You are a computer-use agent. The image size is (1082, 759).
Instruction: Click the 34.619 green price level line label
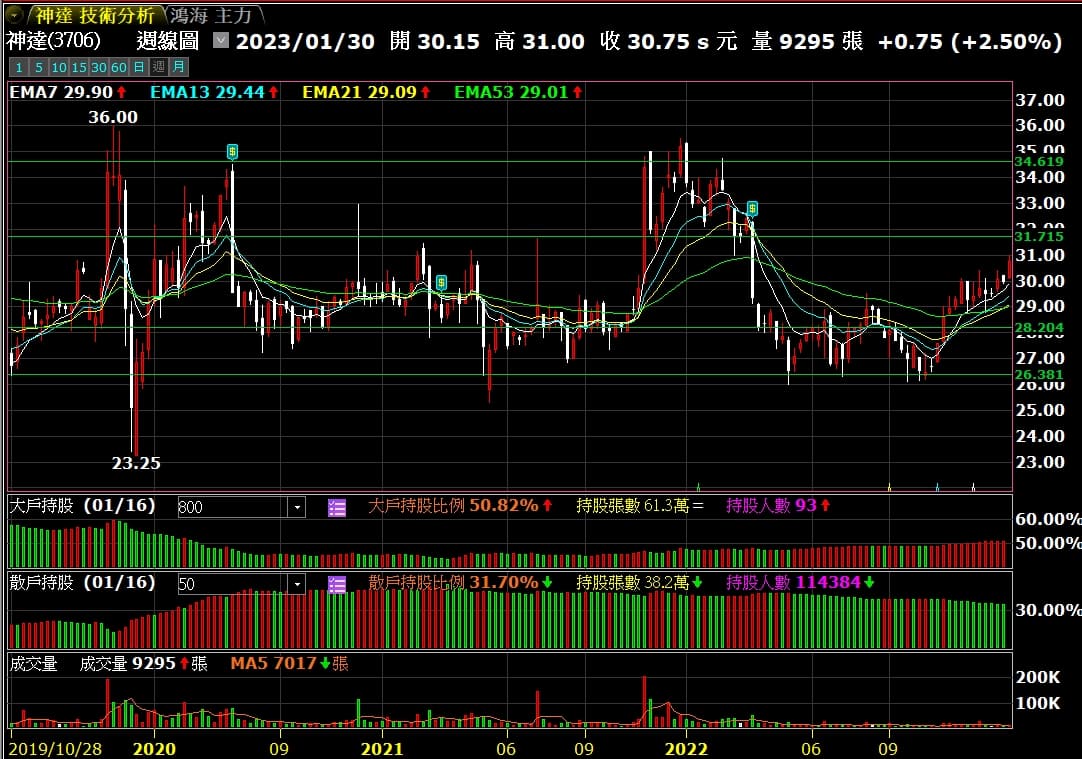pyautogui.click(x=1039, y=161)
